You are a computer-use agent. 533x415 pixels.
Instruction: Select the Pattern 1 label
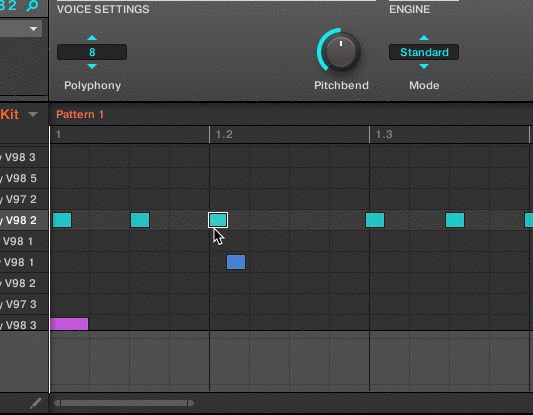coord(80,114)
